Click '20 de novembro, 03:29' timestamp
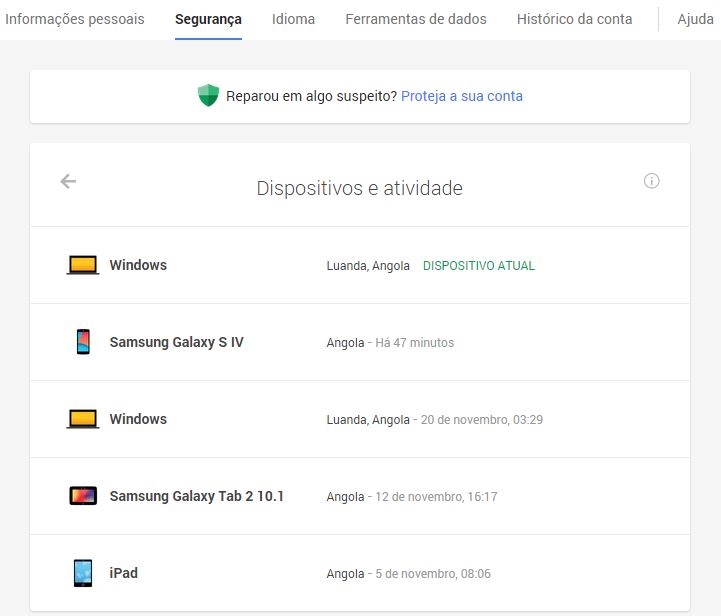 pyautogui.click(x=482, y=420)
